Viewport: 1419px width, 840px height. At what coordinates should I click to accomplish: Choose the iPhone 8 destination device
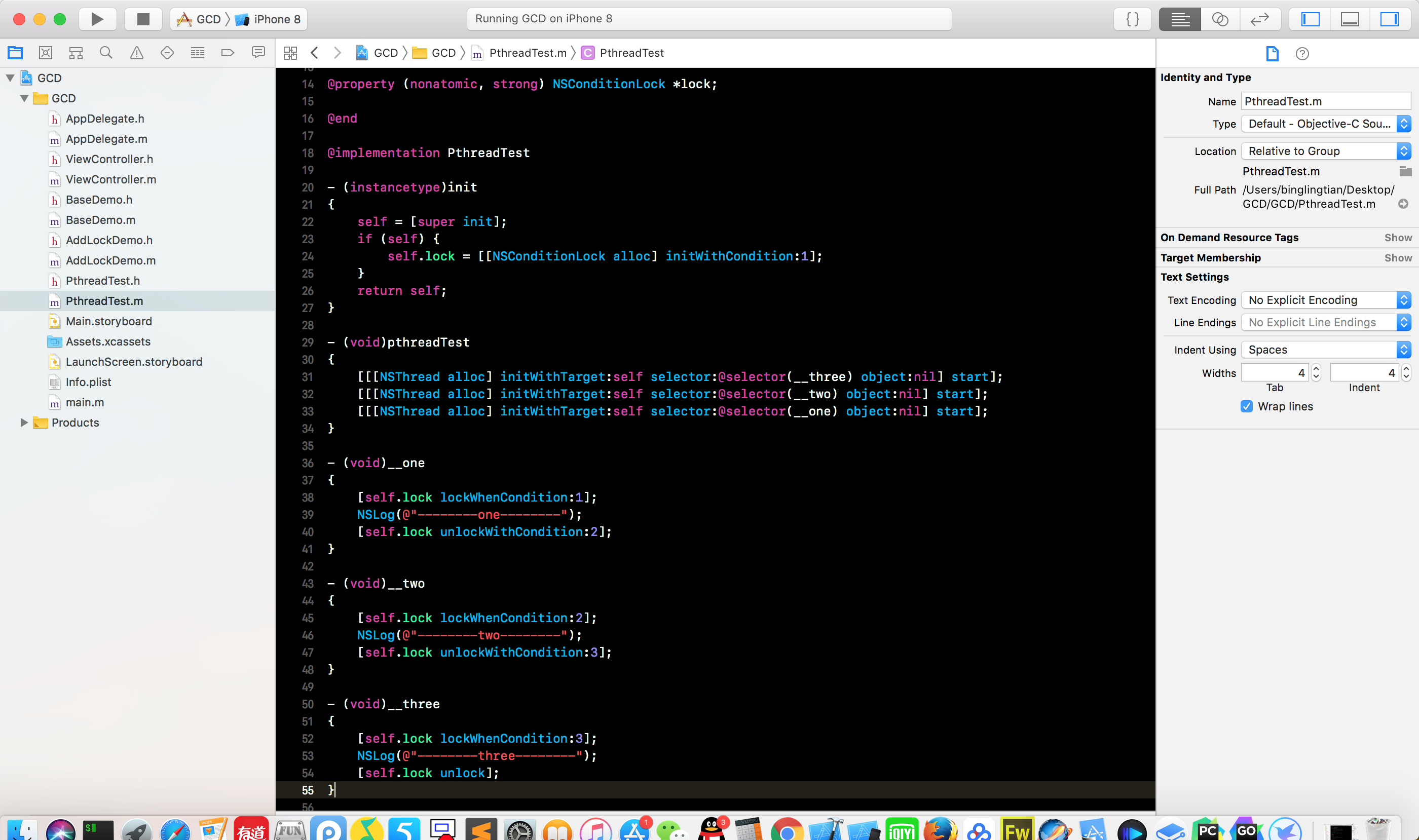coord(269,19)
